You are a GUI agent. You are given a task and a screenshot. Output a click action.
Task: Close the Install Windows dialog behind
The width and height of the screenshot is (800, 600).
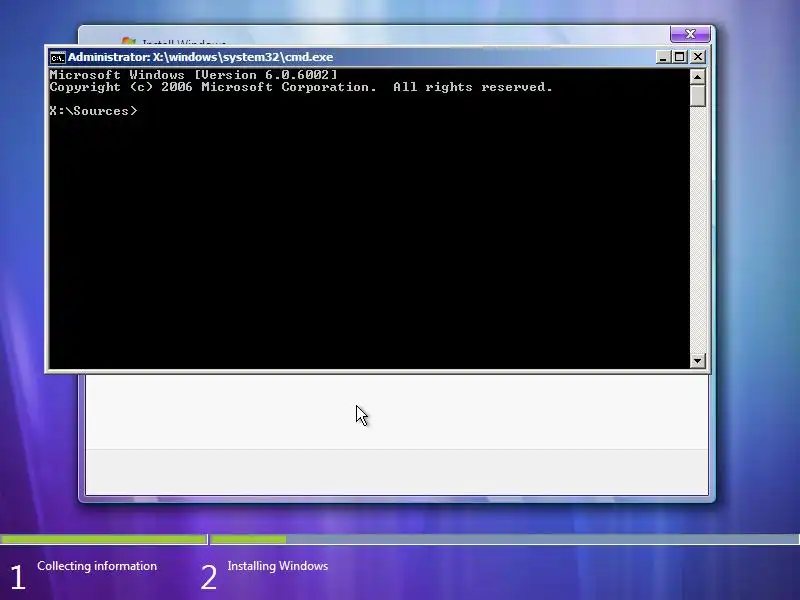tap(690, 34)
